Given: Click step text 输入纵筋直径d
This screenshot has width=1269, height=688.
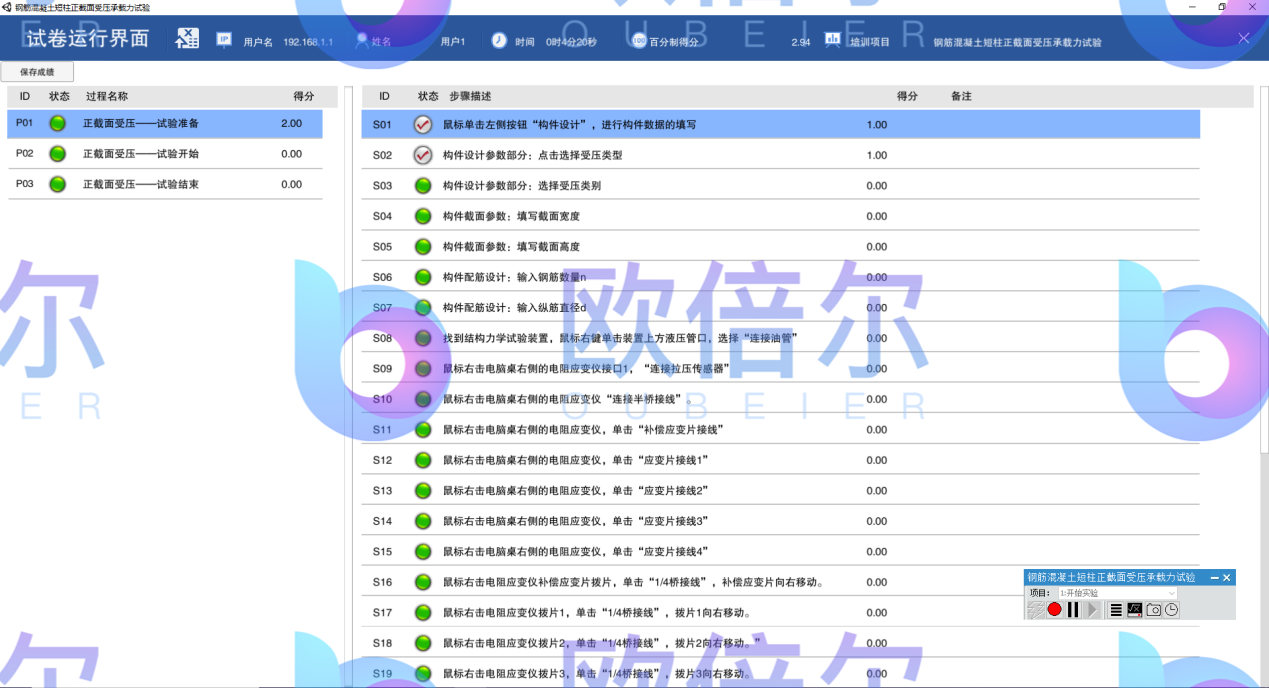Looking at the screenshot, I should coord(552,308).
